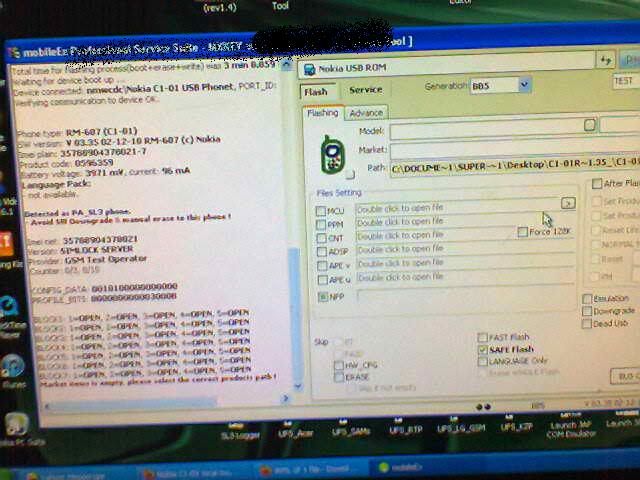Viewport: 640px width, 480px height.
Task: Click the 'GSM Test Operator' provider line
Action: [x=105, y=260]
